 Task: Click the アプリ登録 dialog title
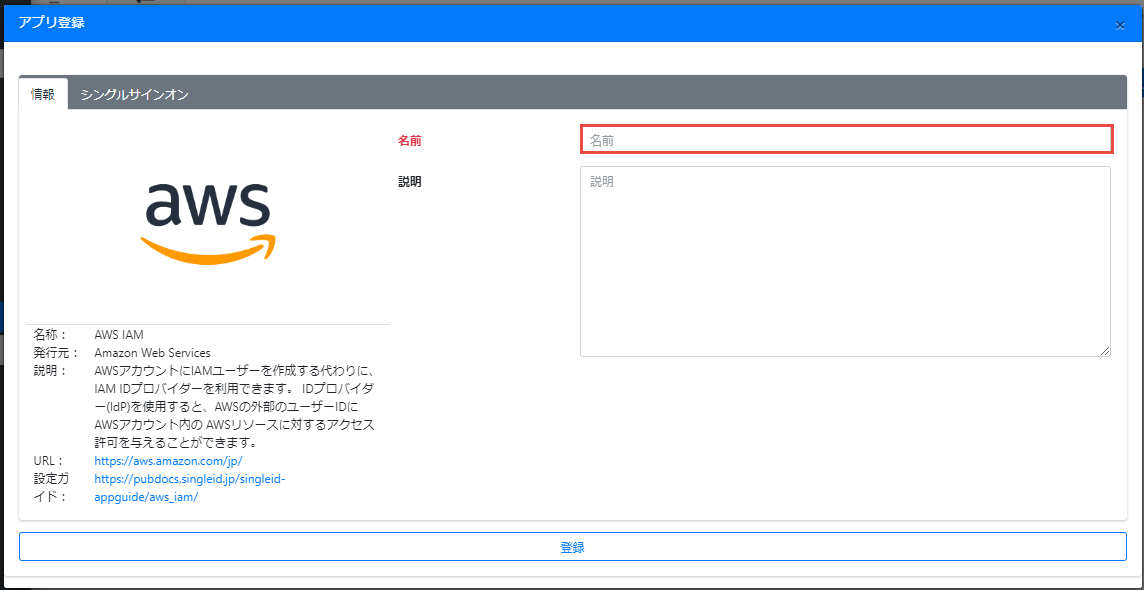(51, 22)
